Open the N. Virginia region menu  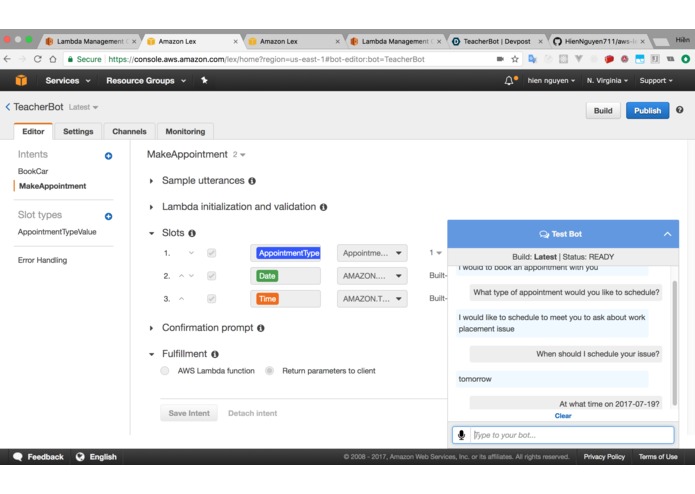coord(607,81)
